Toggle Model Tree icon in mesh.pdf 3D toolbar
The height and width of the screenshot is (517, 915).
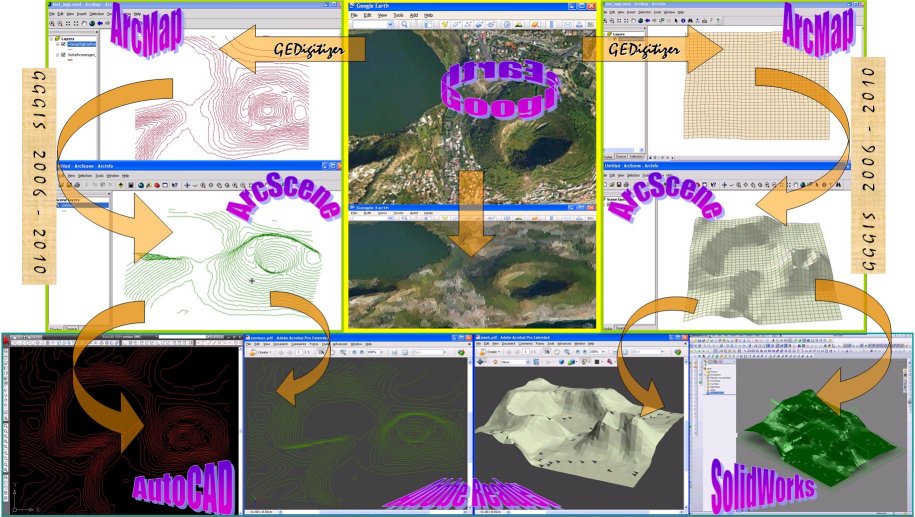[536, 362]
